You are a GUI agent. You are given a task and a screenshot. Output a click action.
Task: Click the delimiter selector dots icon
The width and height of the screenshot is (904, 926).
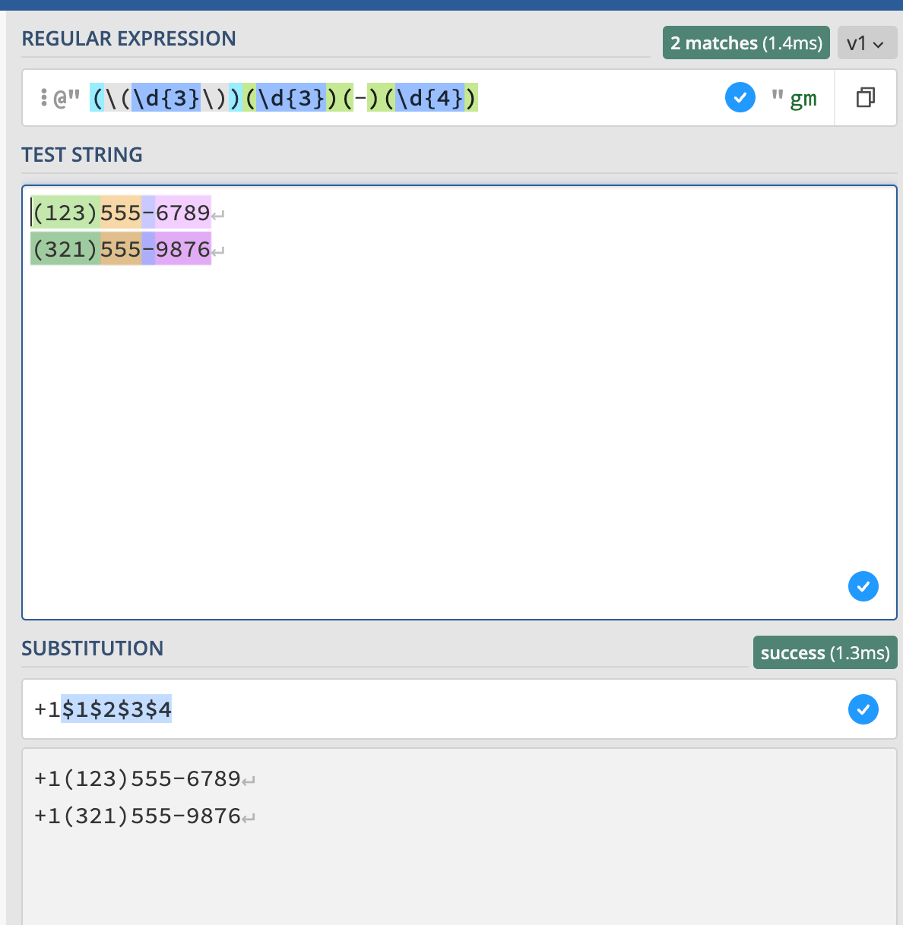click(44, 98)
